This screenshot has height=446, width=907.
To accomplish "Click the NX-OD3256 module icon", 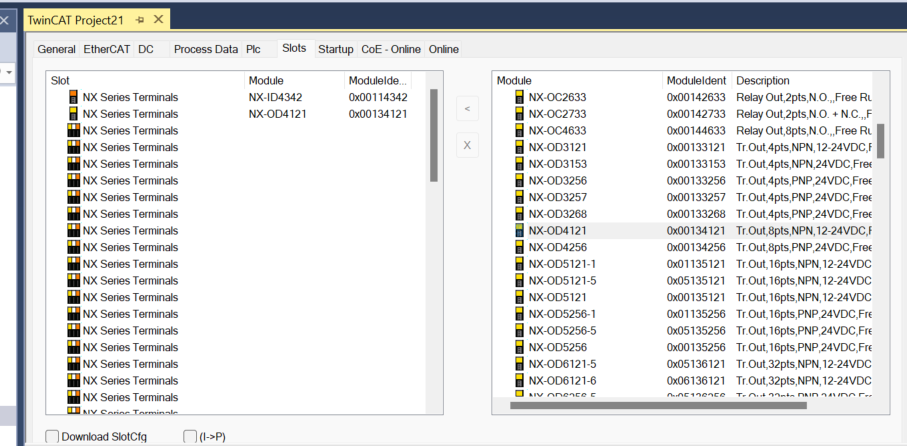I will [519, 180].
